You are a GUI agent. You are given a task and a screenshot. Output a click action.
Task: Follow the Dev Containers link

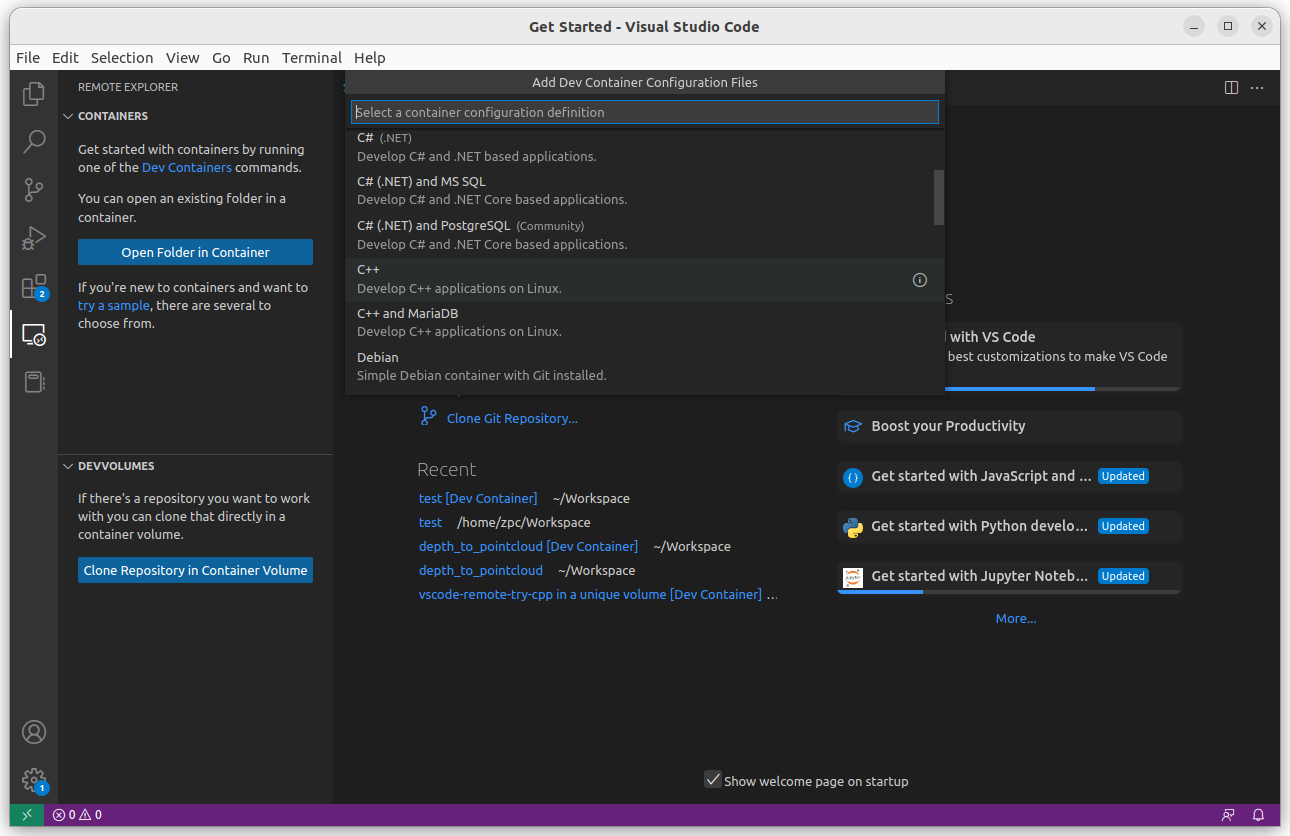187,167
